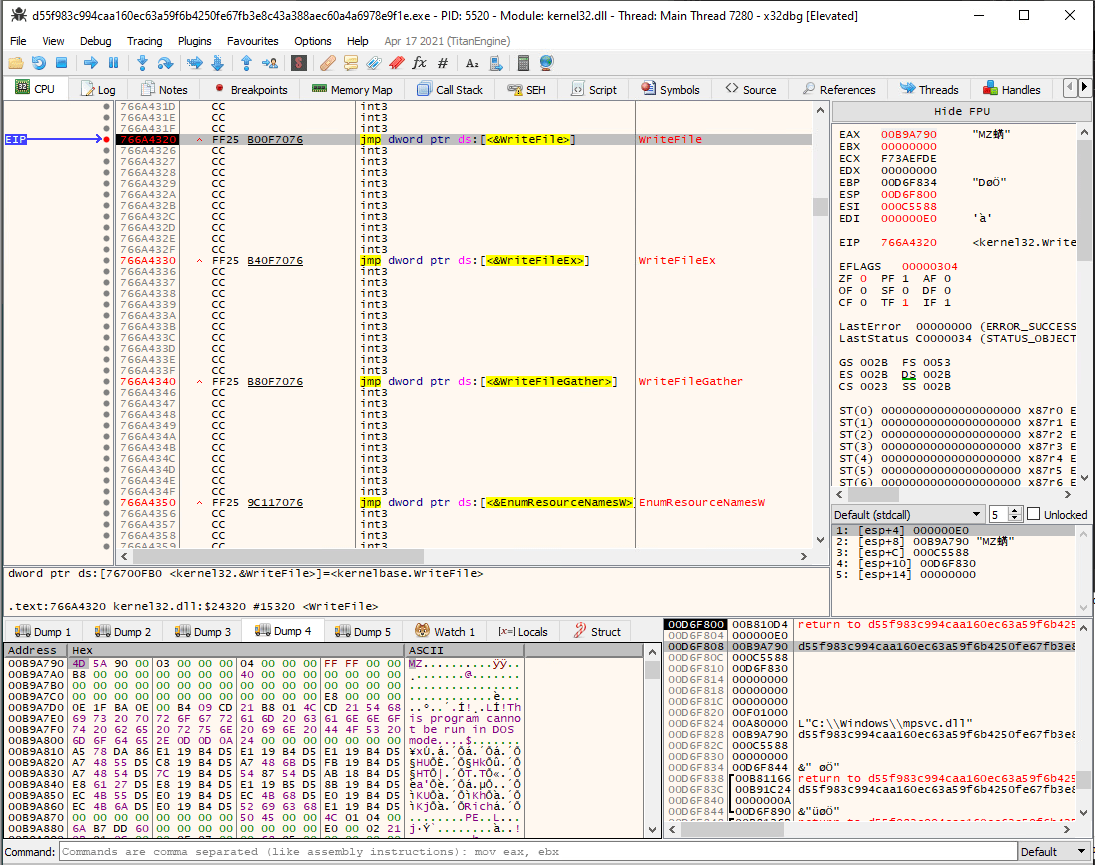Increase the argument count spinner
The height and width of the screenshot is (865, 1095).
[x=1015, y=510]
